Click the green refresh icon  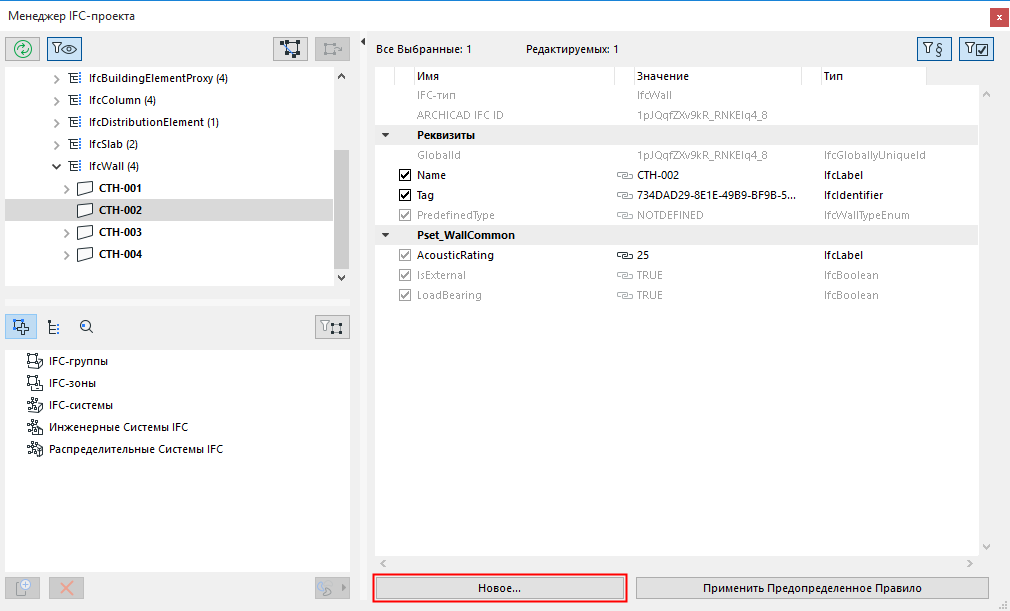(x=22, y=48)
